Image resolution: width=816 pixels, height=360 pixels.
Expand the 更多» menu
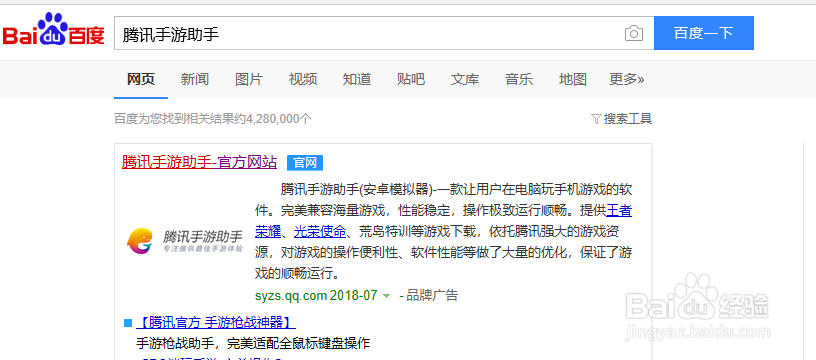click(x=627, y=79)
